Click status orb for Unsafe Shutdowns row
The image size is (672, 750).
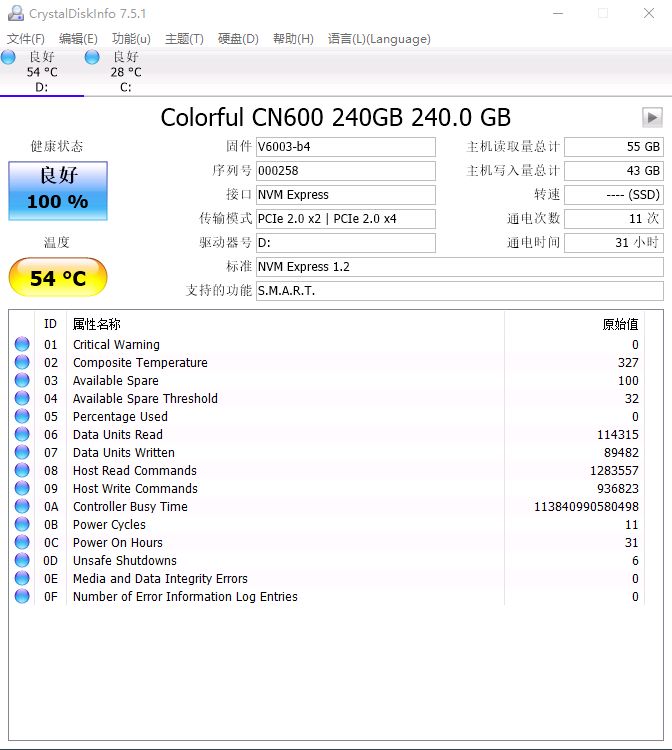click(x=22, y=560)
